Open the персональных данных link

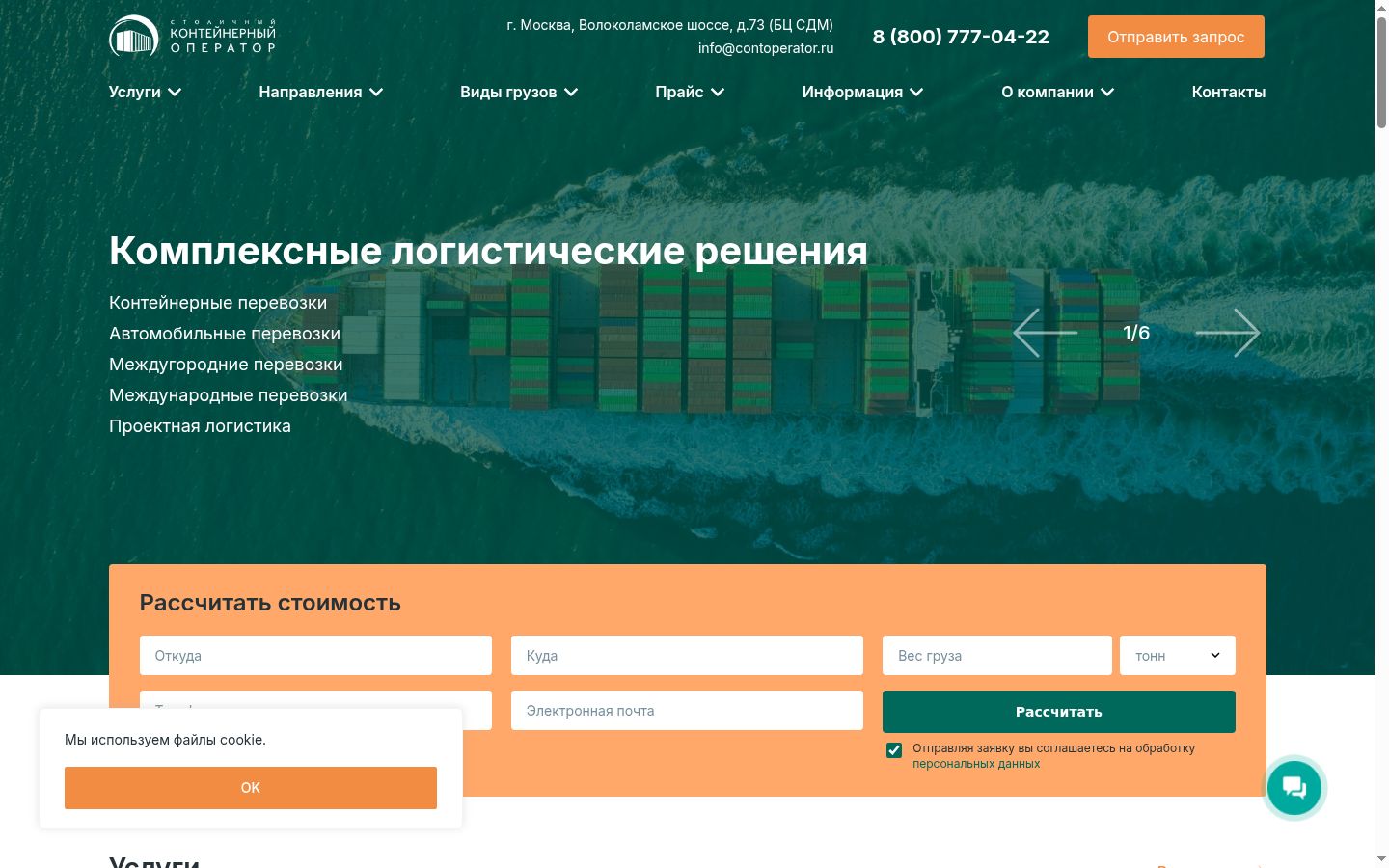(976, 764)
